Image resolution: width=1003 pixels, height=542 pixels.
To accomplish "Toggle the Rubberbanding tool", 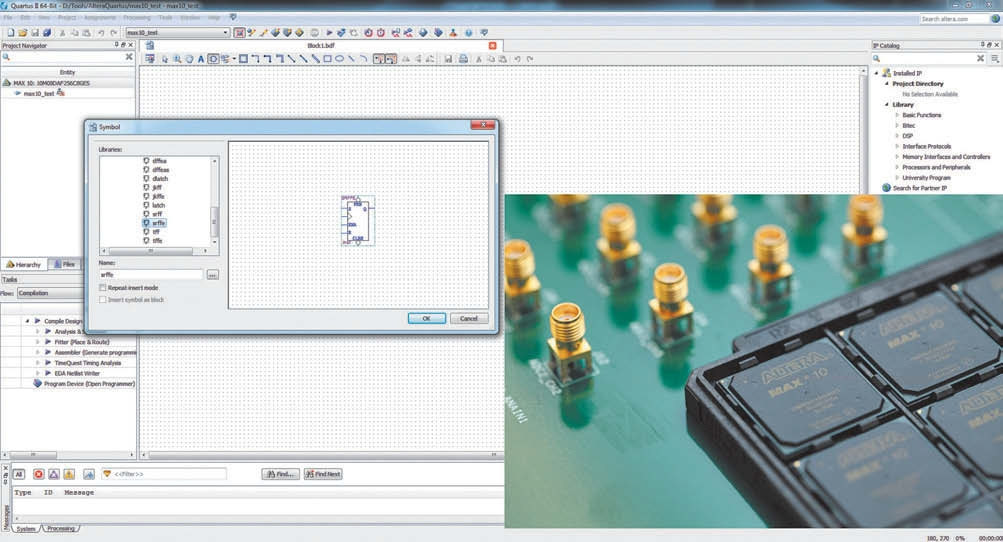I will pyautogui.click(x=379, y=59).
